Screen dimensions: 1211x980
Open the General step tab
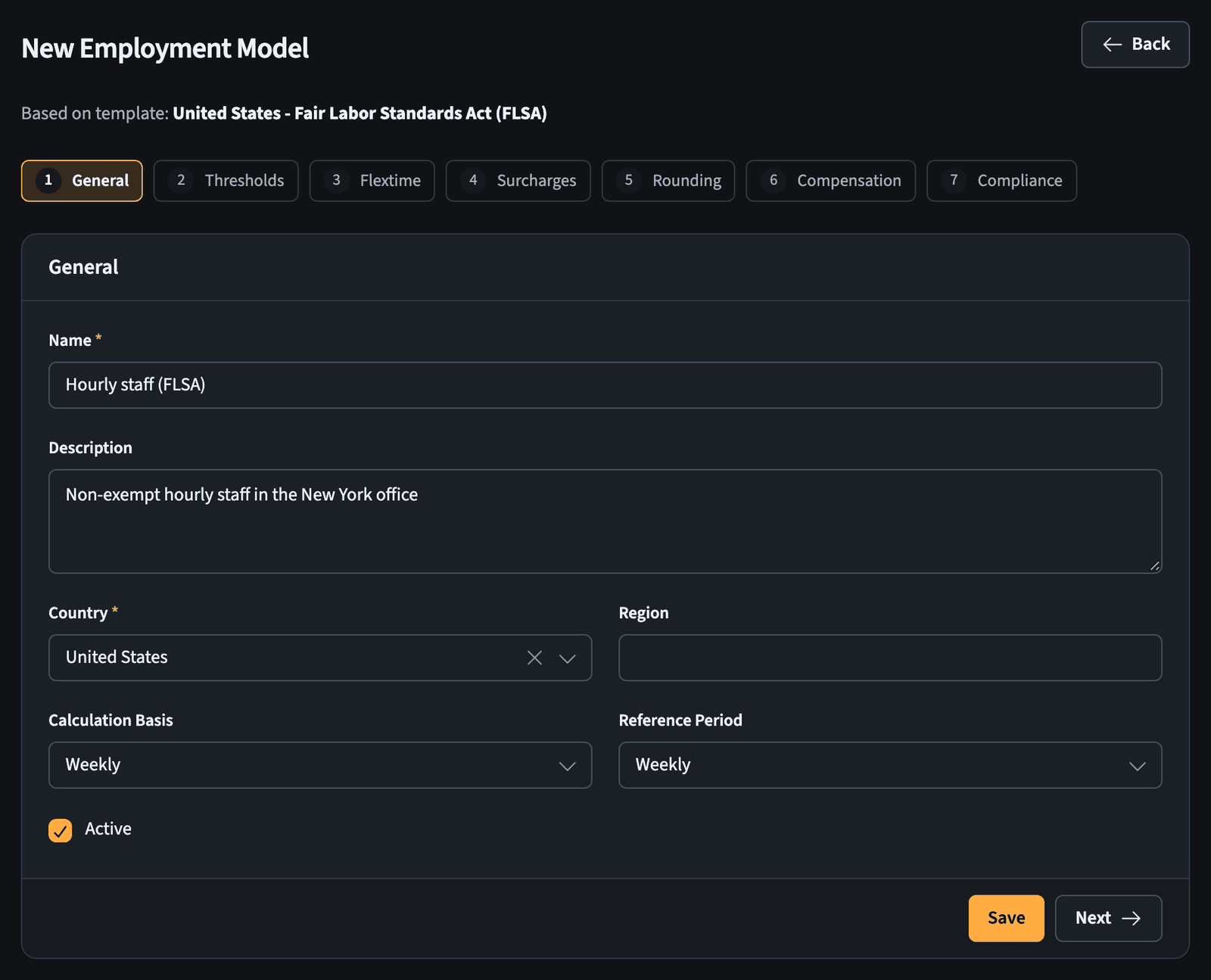[x=82, y=181]
